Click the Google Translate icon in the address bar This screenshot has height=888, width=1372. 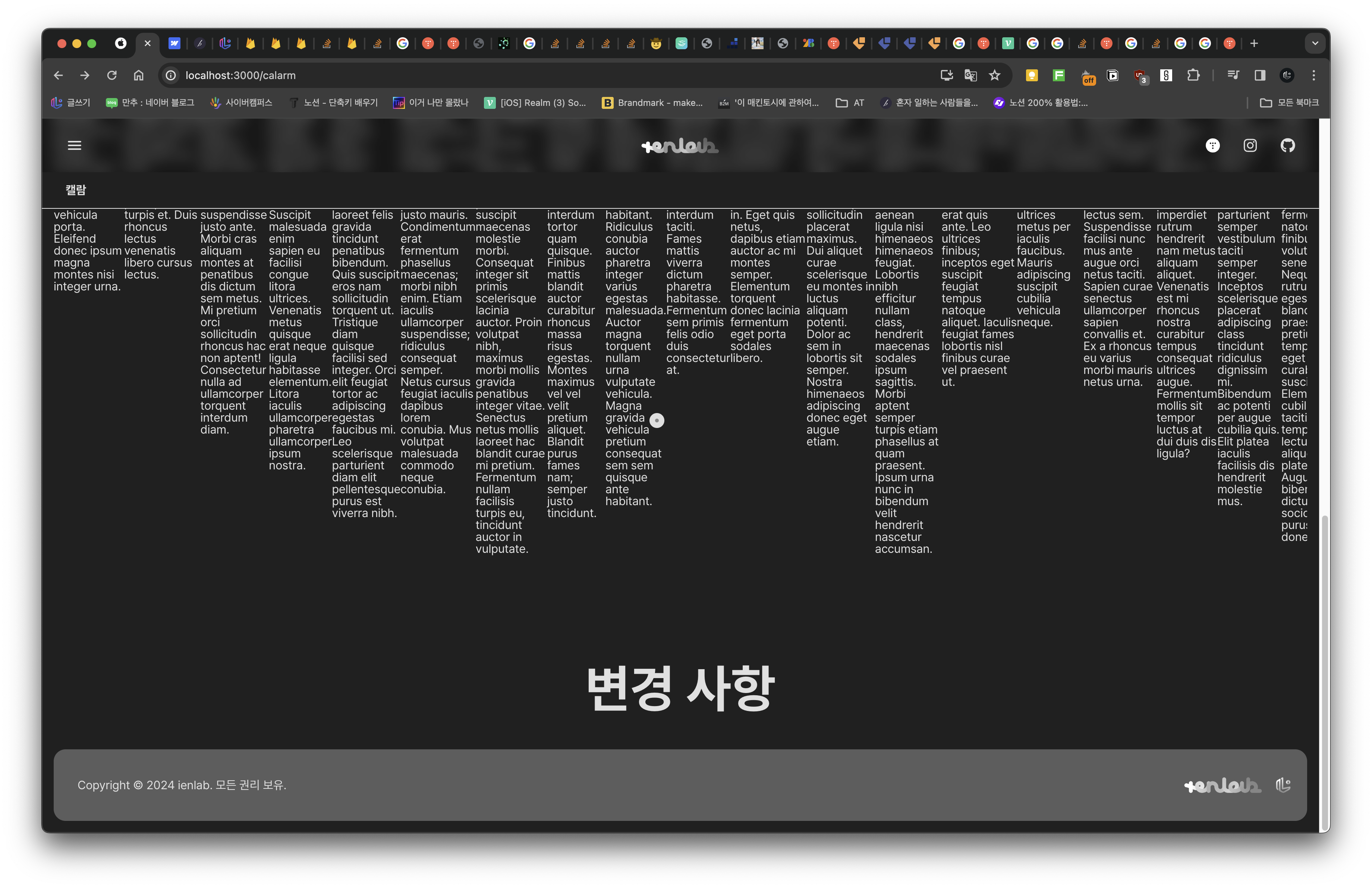tap(971, 75)
